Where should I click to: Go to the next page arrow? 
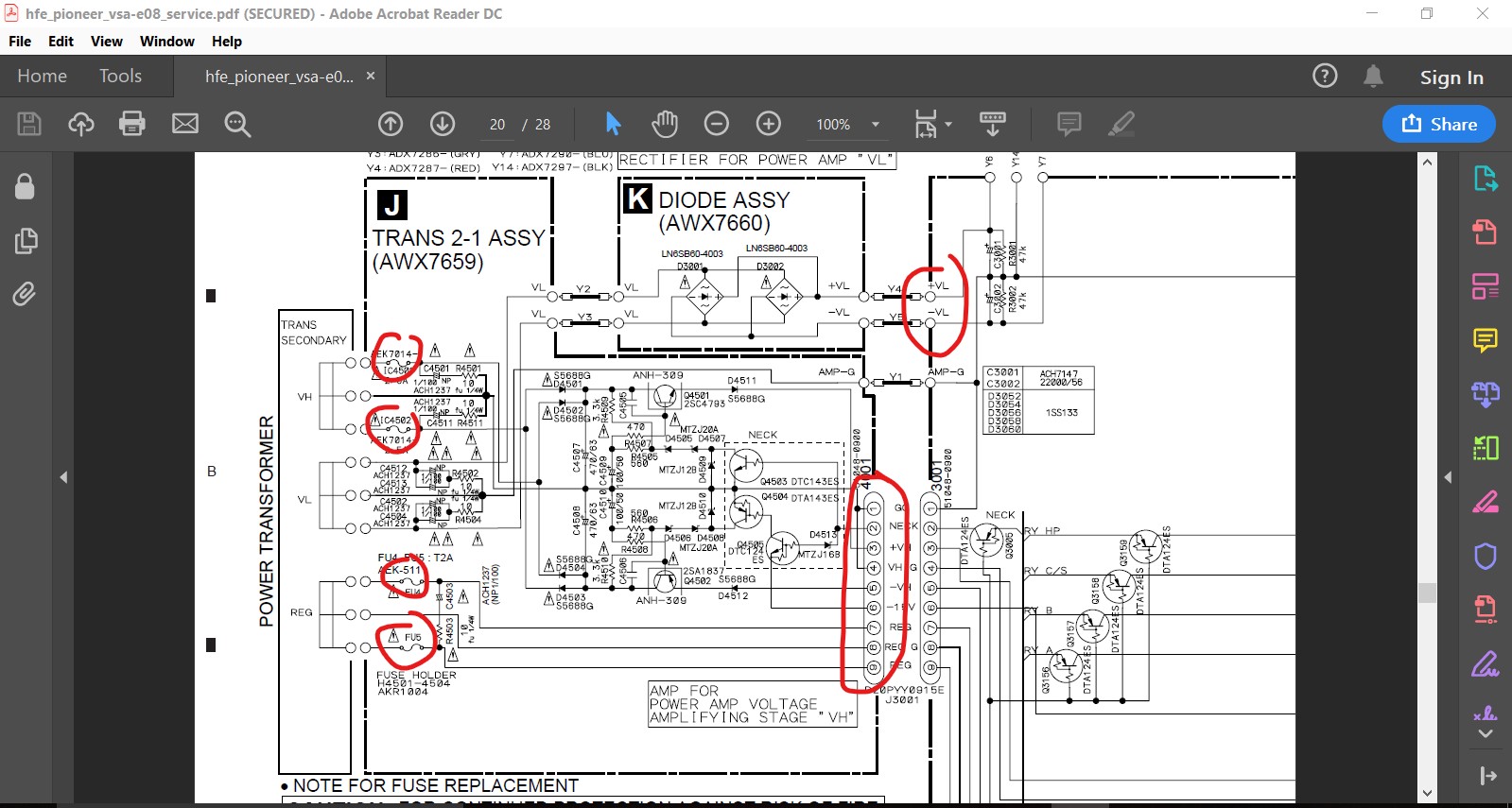coord(443,124)
